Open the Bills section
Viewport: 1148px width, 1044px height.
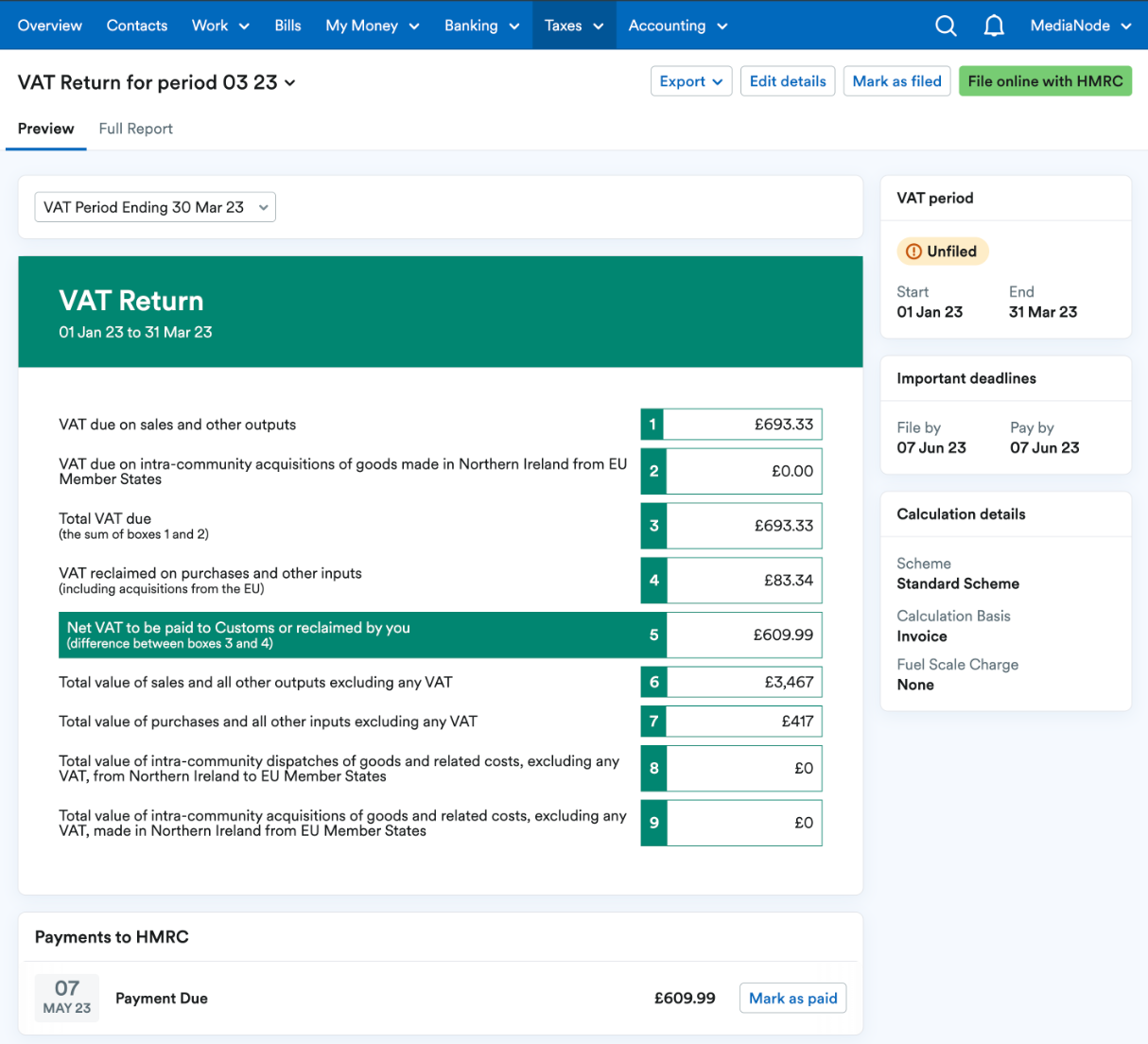point(287,26)
